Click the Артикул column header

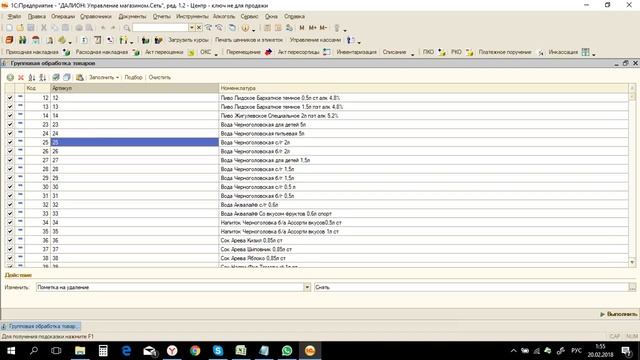[135, 88]
